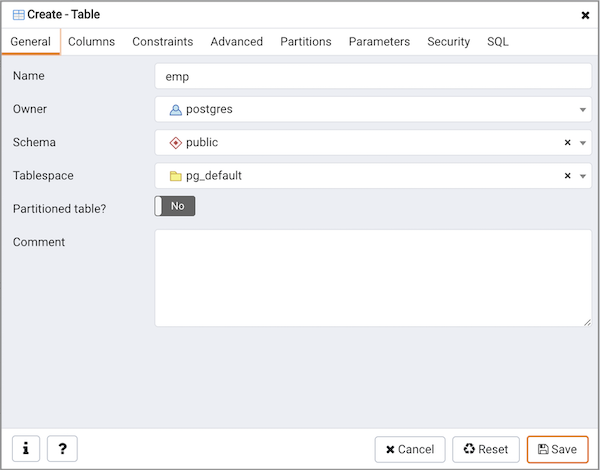The width and height of the screenshot is (600, 470).
Task: View the Parameters tab
Action: pyautogui.click(x=379, y=41)
